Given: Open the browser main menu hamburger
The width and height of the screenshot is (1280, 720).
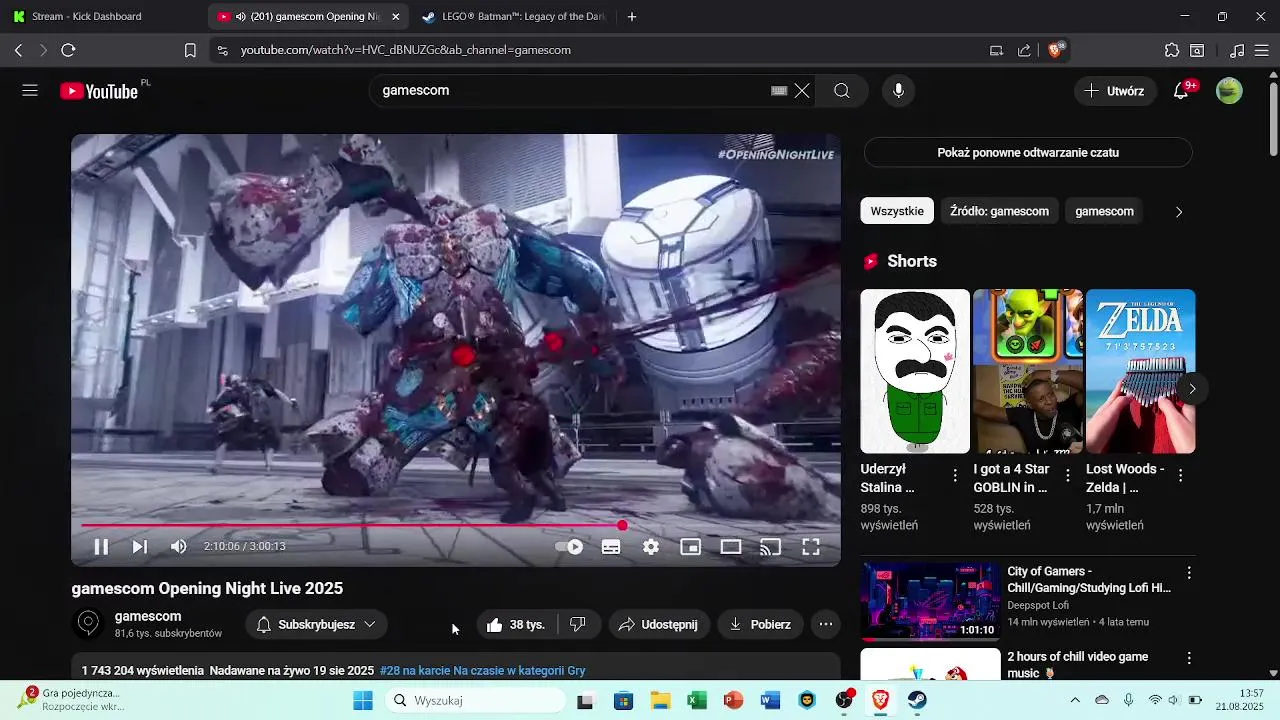Looking at the screenshot, I should 1261,50.
